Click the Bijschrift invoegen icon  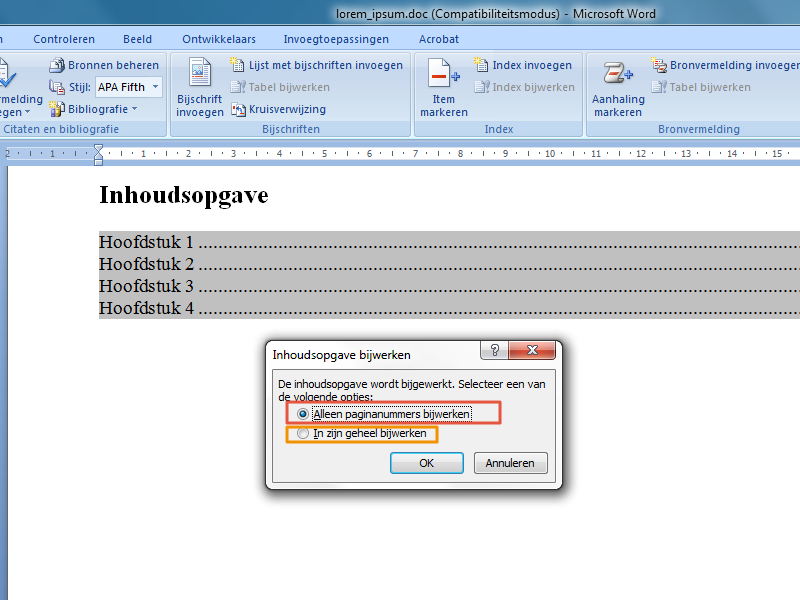click(200, 75)
